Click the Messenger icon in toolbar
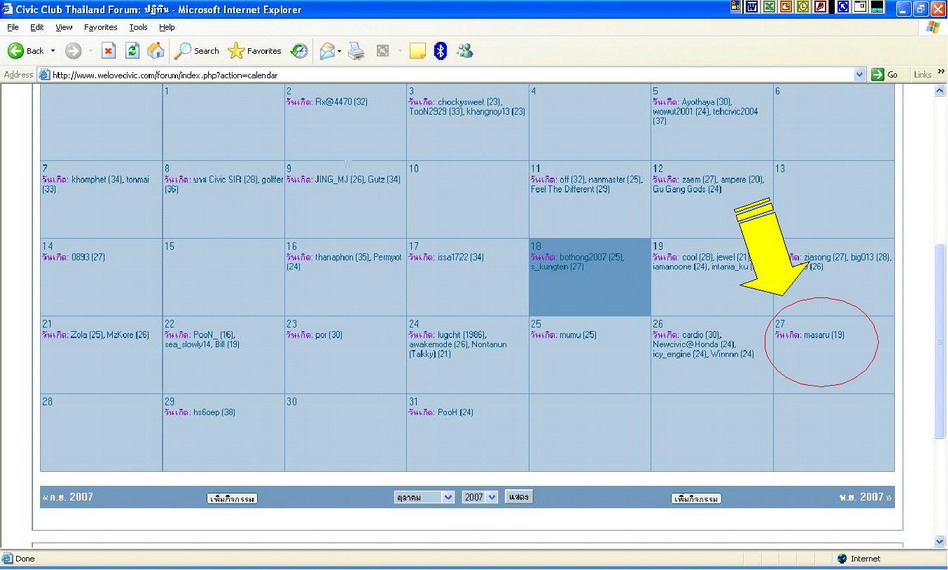Viewport: 948px width, 570px height. (x=465, y=51)
